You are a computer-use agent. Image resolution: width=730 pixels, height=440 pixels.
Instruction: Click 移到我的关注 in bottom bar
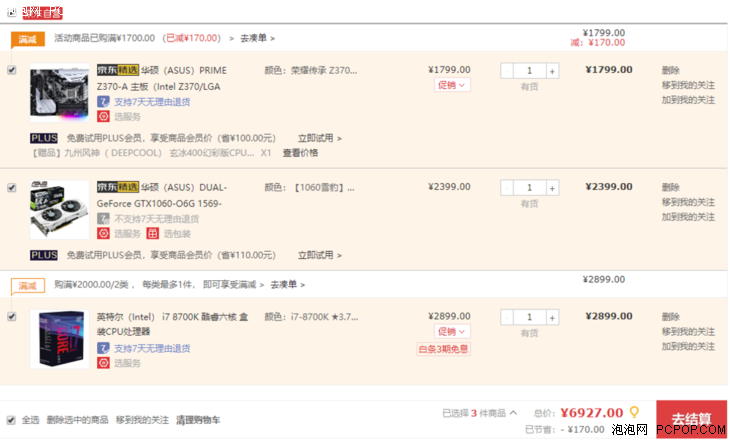tap(142, 420)
